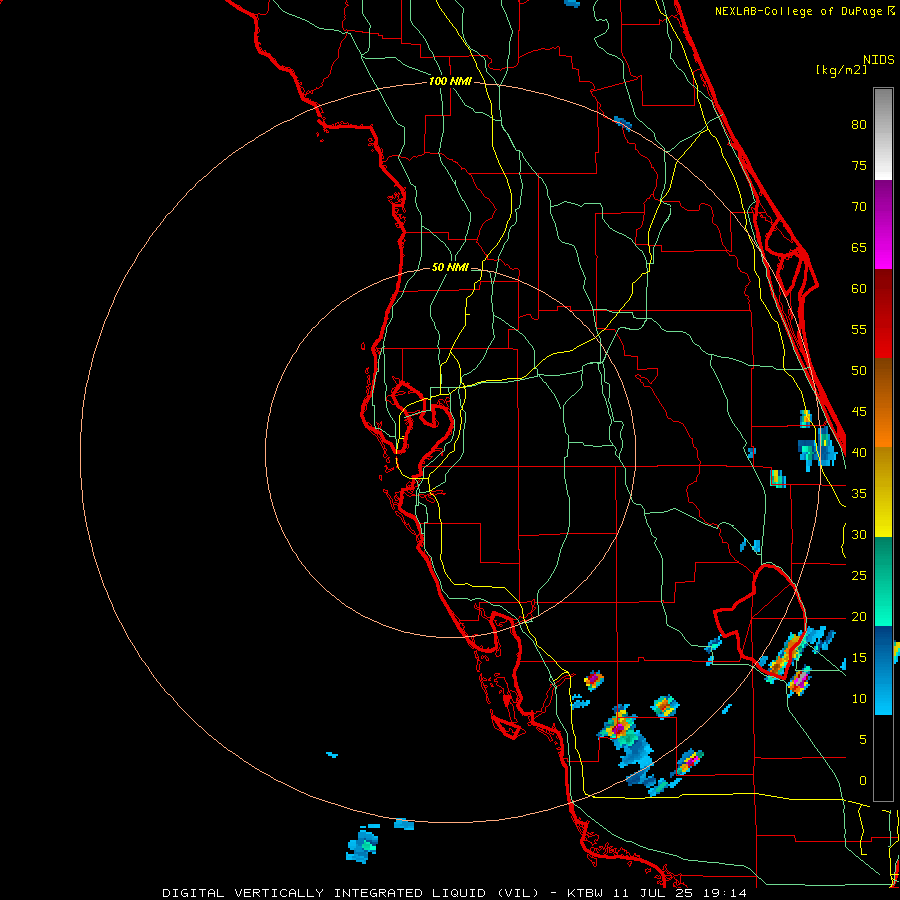
Task: Click the scale value 40
Action: [x=859, y=452]
